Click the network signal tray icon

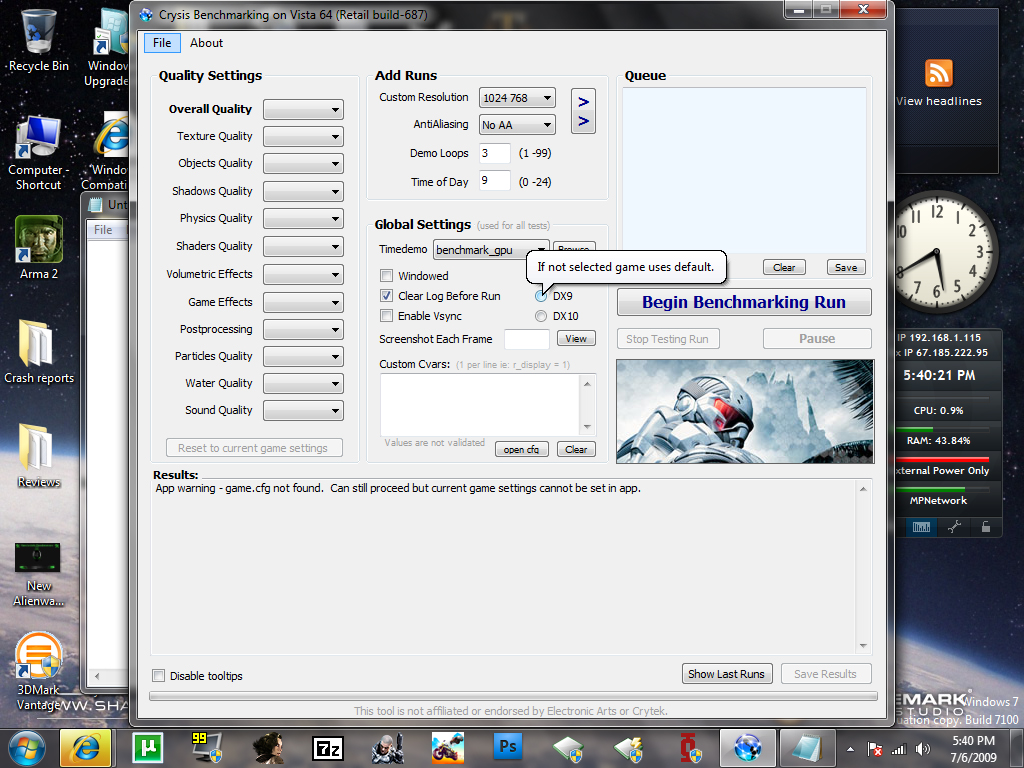click(899, 749)
